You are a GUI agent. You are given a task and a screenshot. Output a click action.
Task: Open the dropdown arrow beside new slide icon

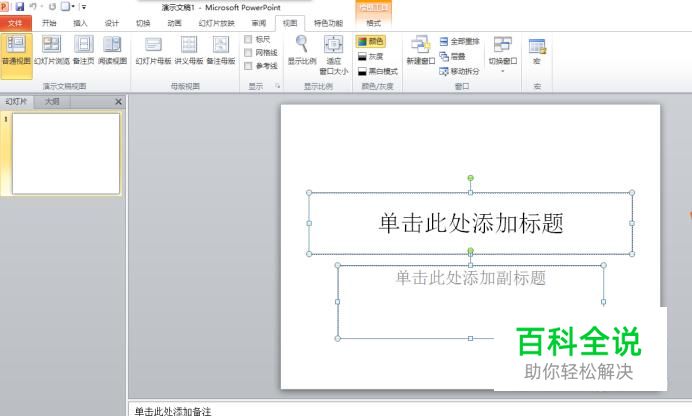[x=73, y=7]
